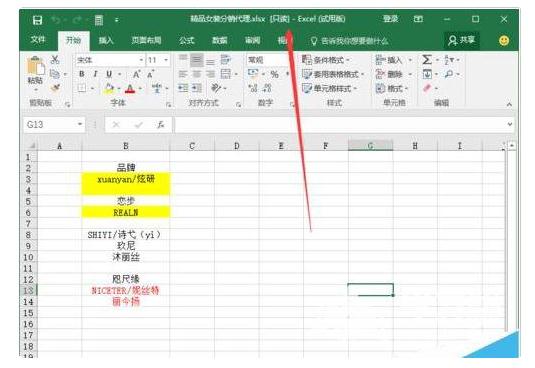Collapse the ribbon with the chevron
The image size is (535, 368).
(509, 104)
